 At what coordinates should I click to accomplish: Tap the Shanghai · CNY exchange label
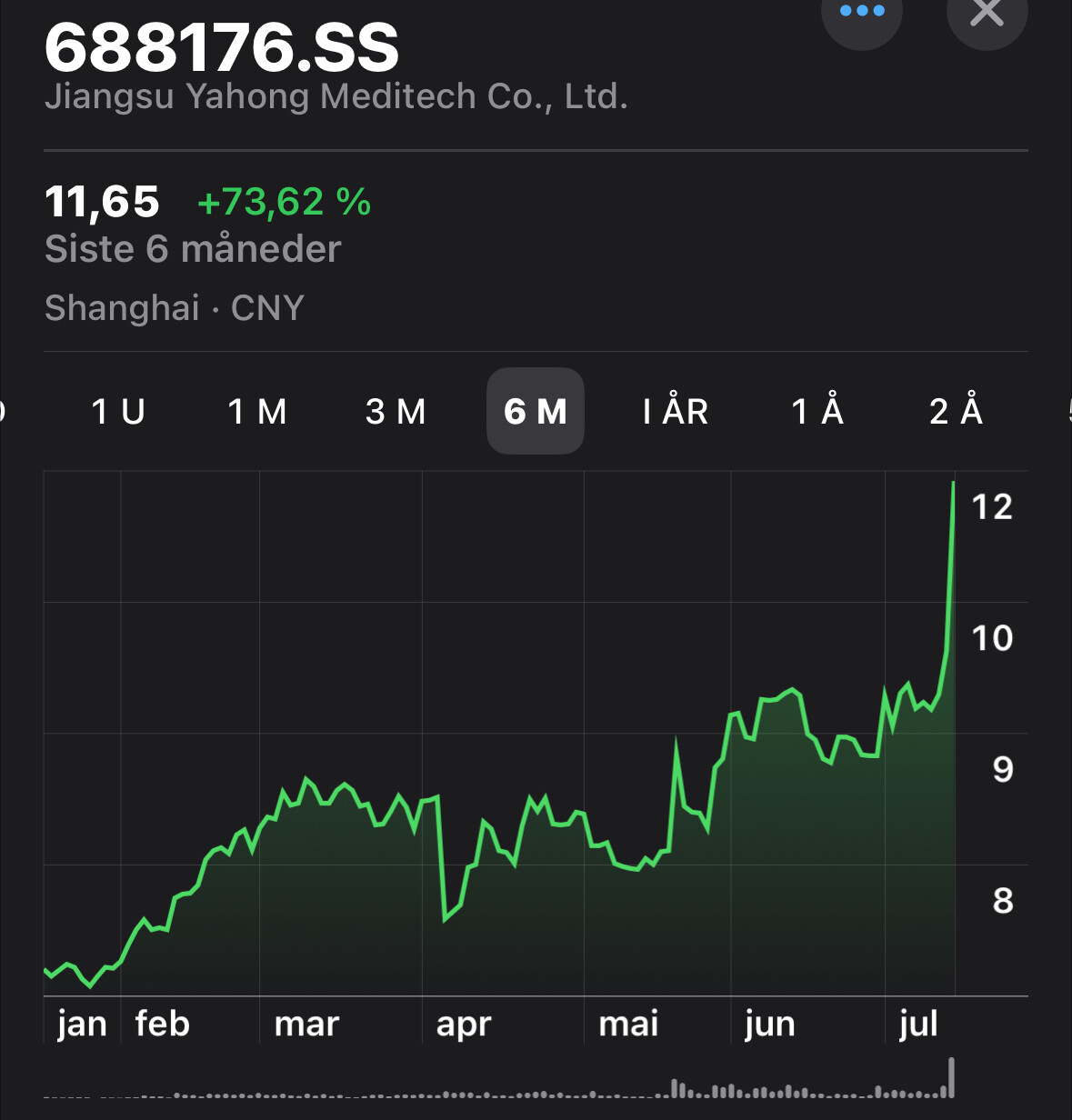coord(175,308)
